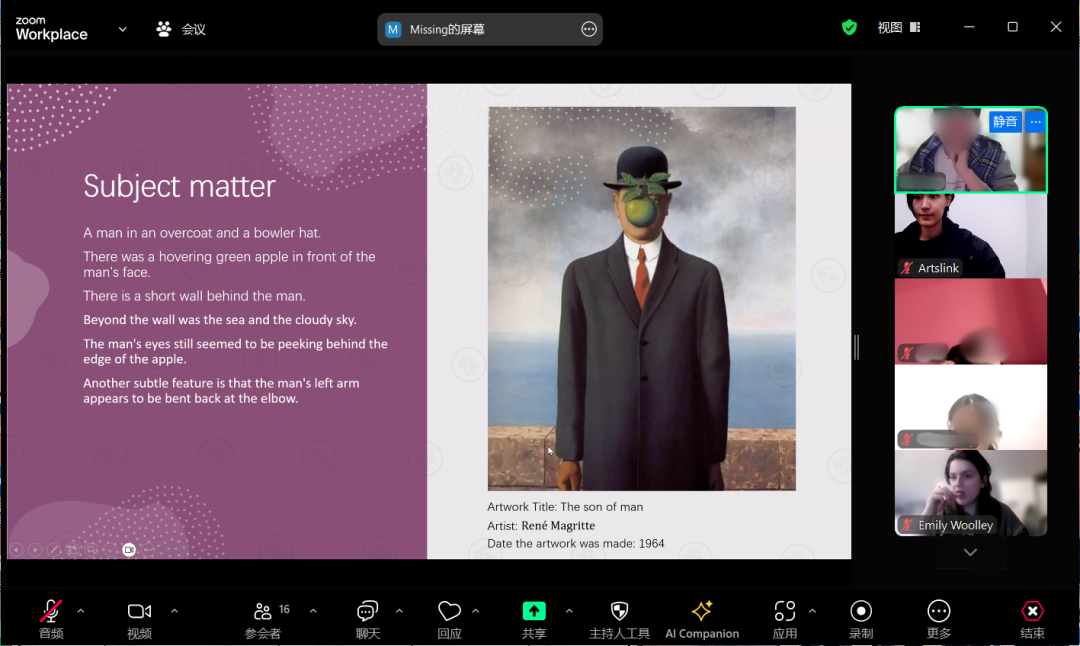Viewport: 1080px width, 646px height.
Task: Open ellipsis menu on top participant video
Action: [x=1035, y=122]
